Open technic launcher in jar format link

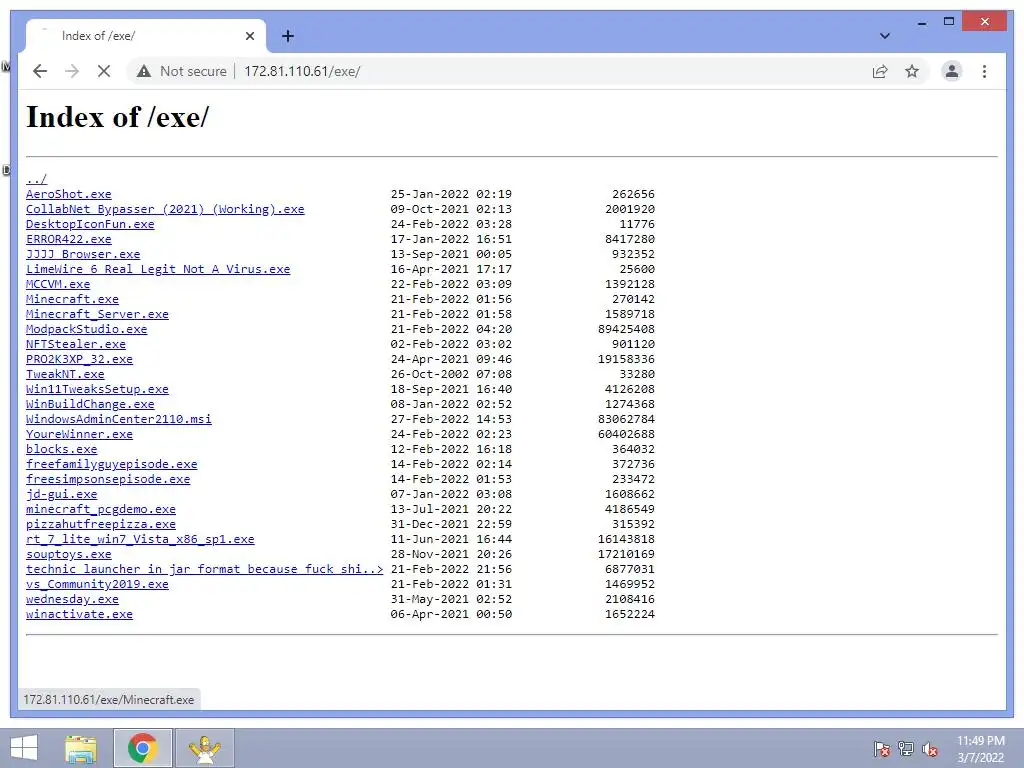pyautogui.click(x=204, y=569)
